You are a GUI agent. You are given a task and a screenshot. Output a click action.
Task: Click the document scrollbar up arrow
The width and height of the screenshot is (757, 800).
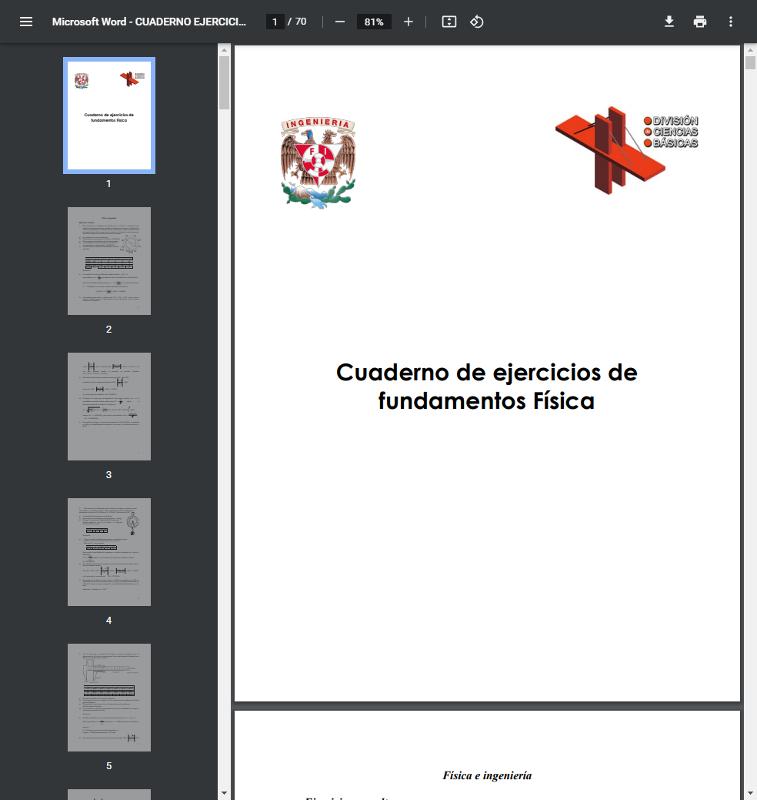click(750, 49)
